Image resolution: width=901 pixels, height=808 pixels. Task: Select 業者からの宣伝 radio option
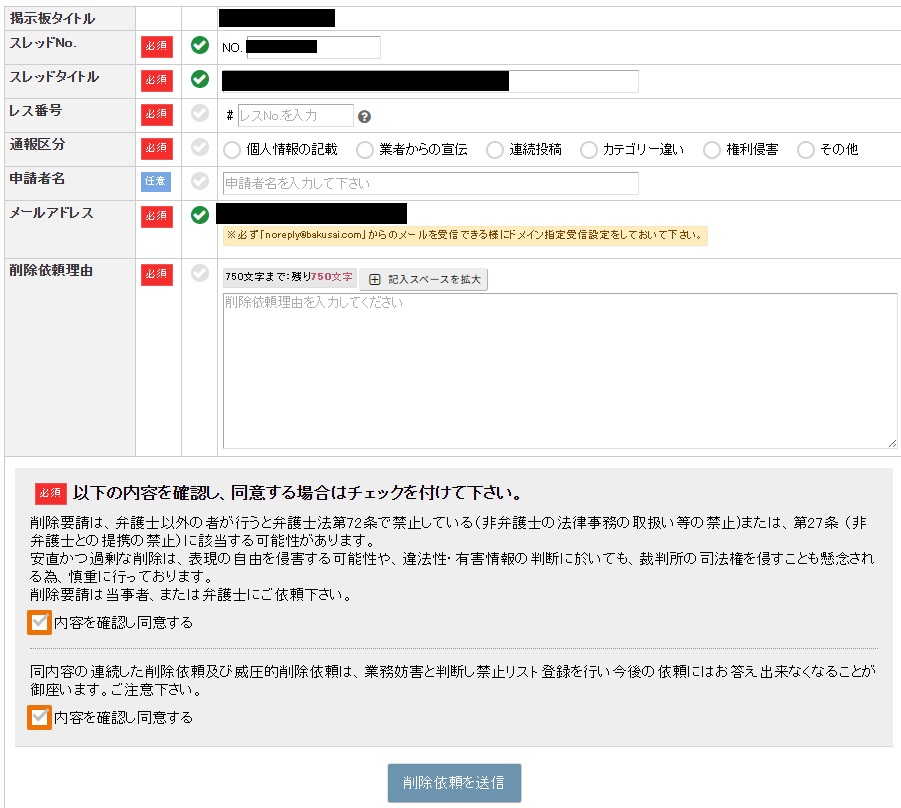coord(365,150)
